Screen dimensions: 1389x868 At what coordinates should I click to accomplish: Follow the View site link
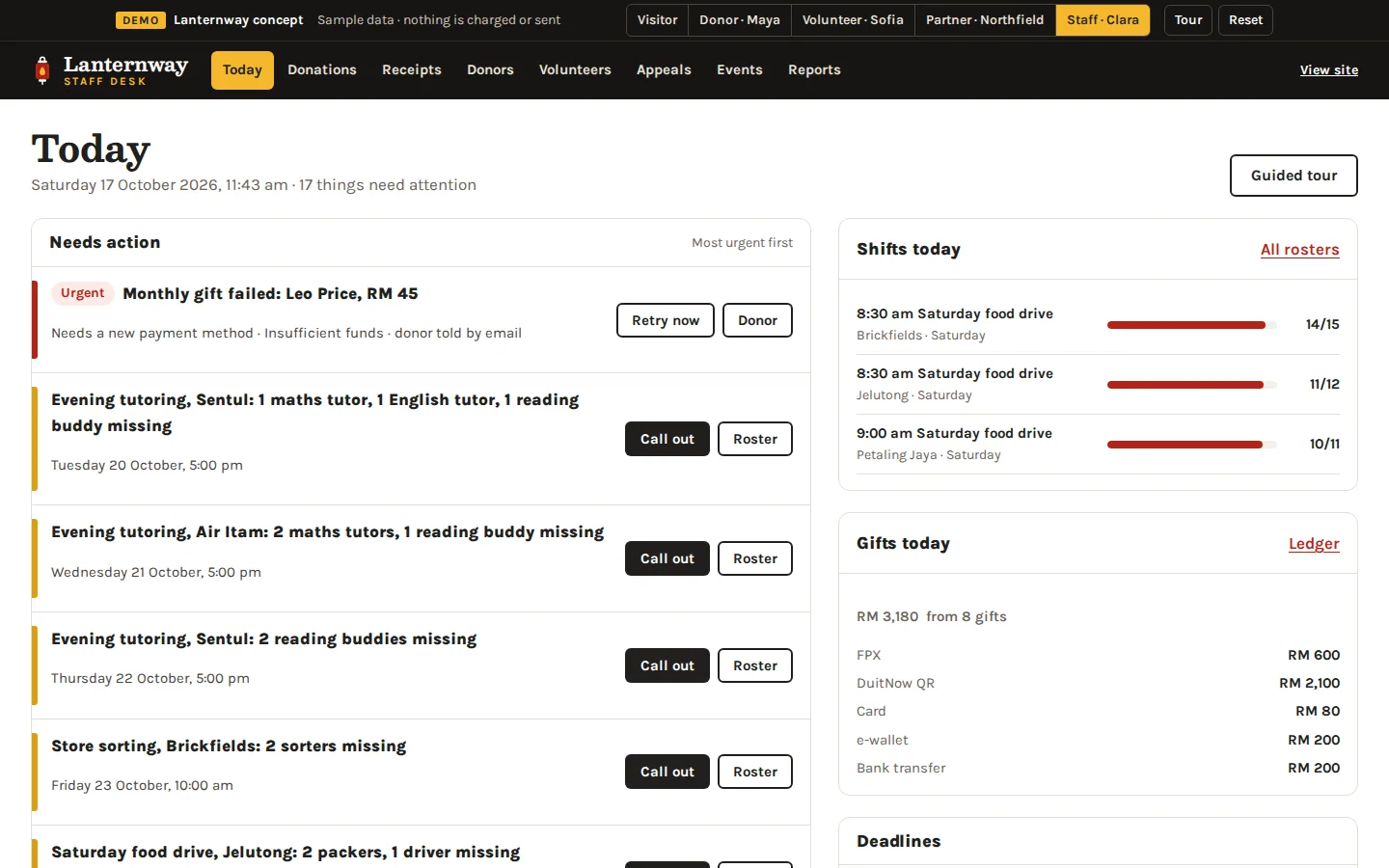(1329, 70)
